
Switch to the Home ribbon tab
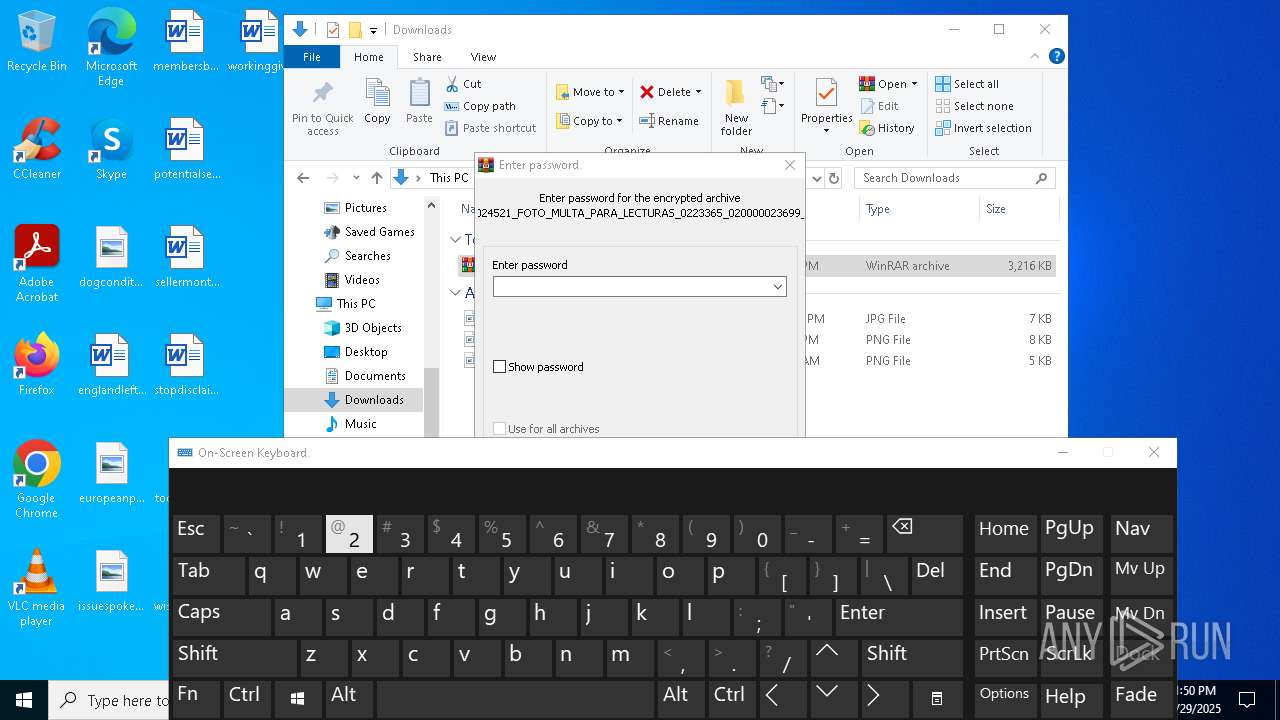pyautogui.click(x=368, y=57)
